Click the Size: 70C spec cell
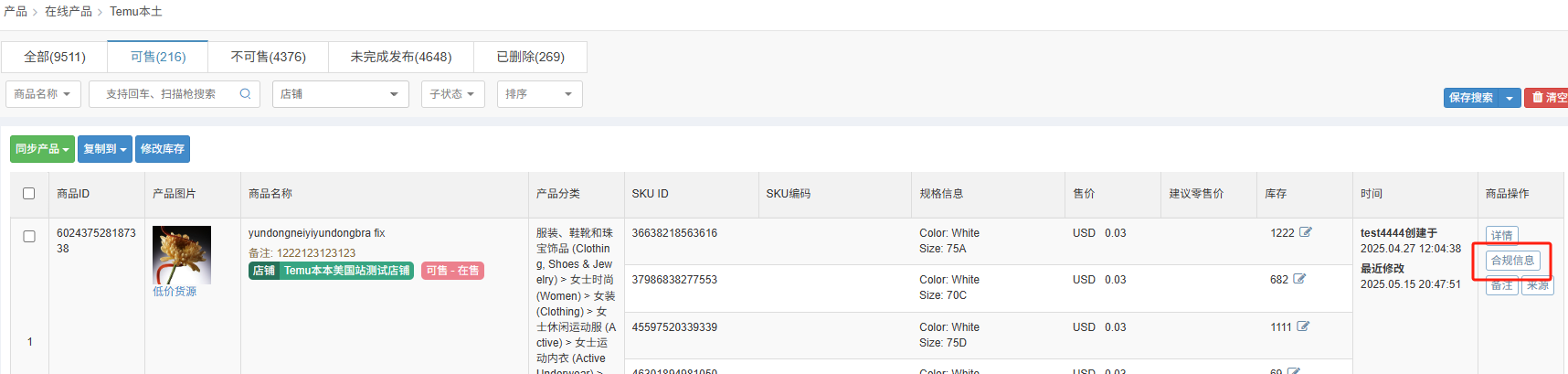The image size is (1568, 374). click(x=943, y=295)
